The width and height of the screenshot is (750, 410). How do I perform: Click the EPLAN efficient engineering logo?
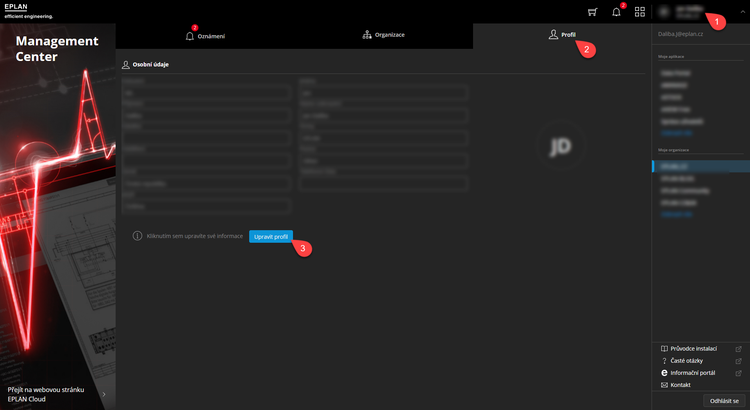coord(28,11)
